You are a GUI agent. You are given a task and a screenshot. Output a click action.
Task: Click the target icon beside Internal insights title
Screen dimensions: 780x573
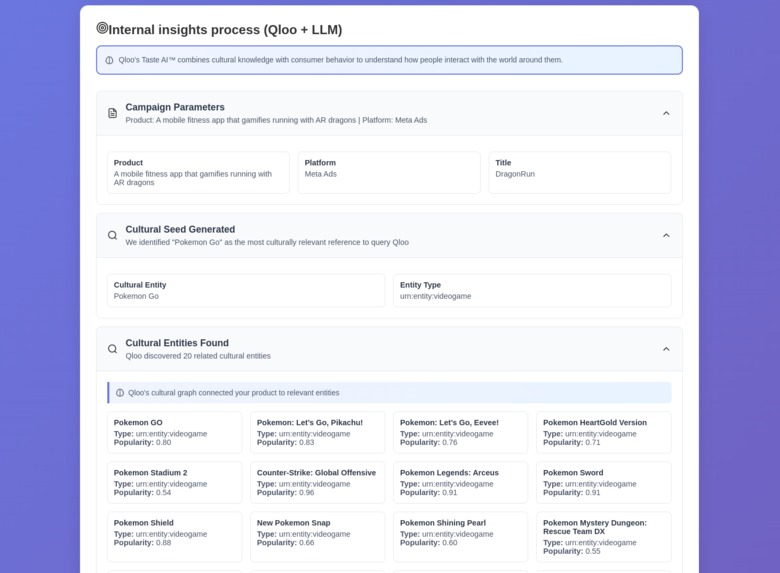point(102,28)
